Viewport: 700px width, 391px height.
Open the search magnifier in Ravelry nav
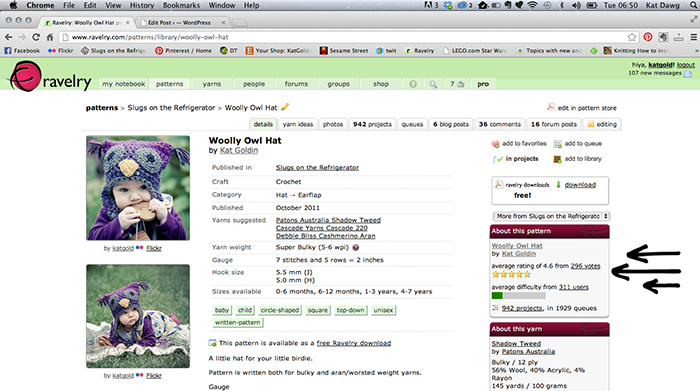coord(433,84)
